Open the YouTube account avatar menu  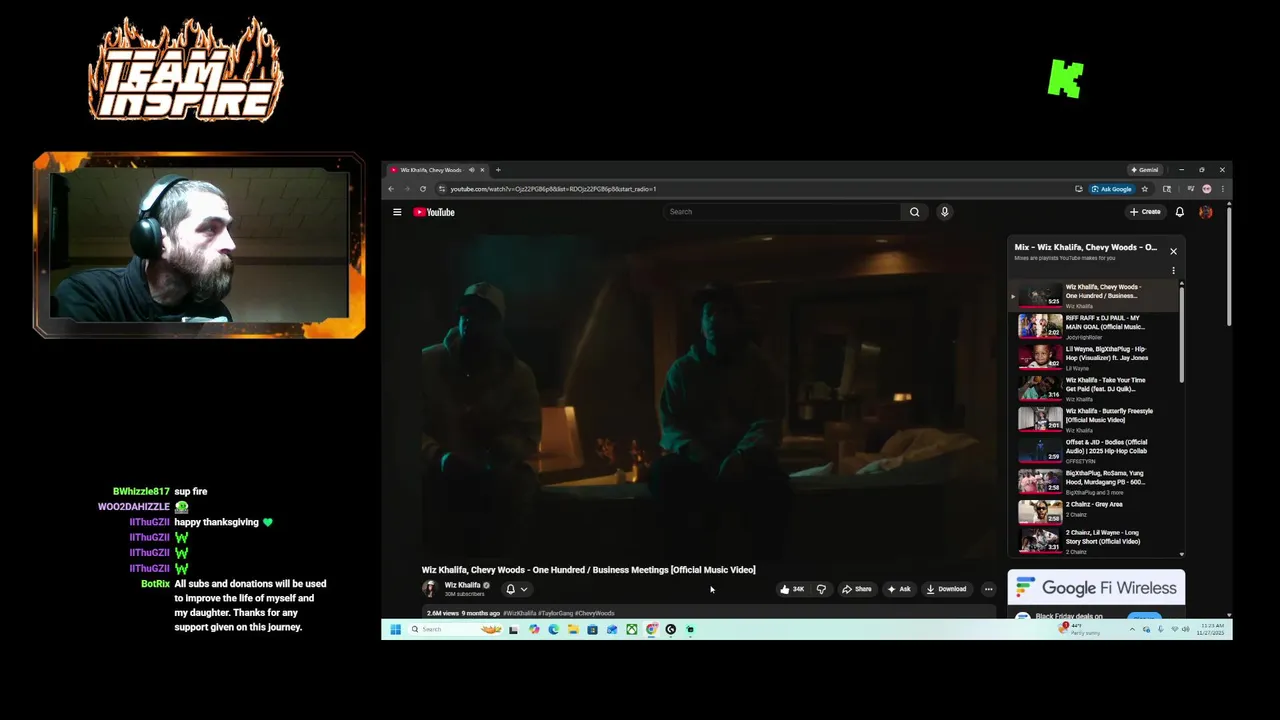point(1206,212)
